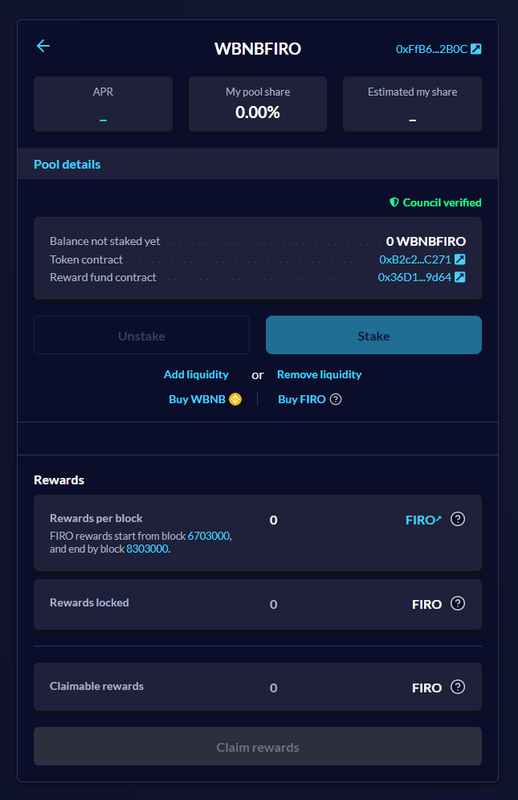Viewport: 518px width, 800px height.
Task: Go back with the left arrow icon
Action: point(43,46)
